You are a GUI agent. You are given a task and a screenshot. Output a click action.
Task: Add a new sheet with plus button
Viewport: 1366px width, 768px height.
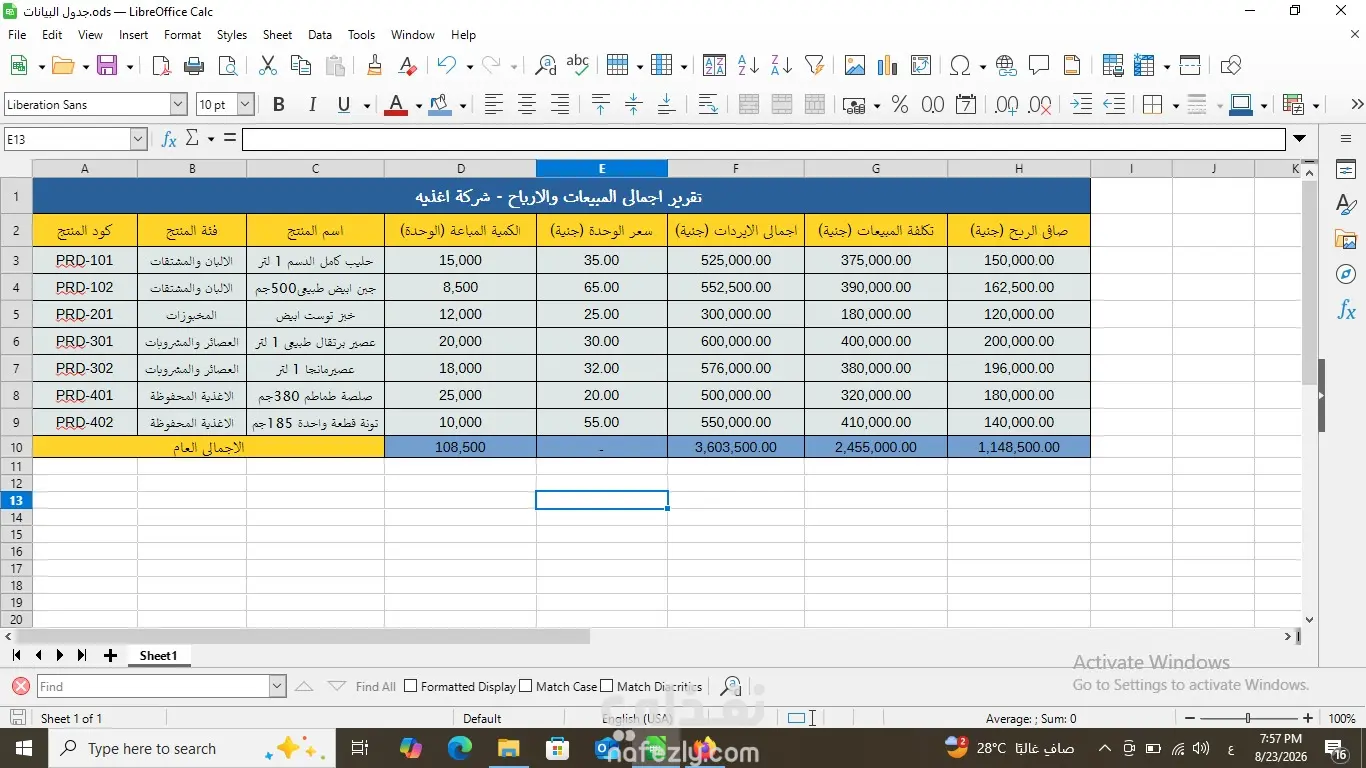(x=110, y=656)
